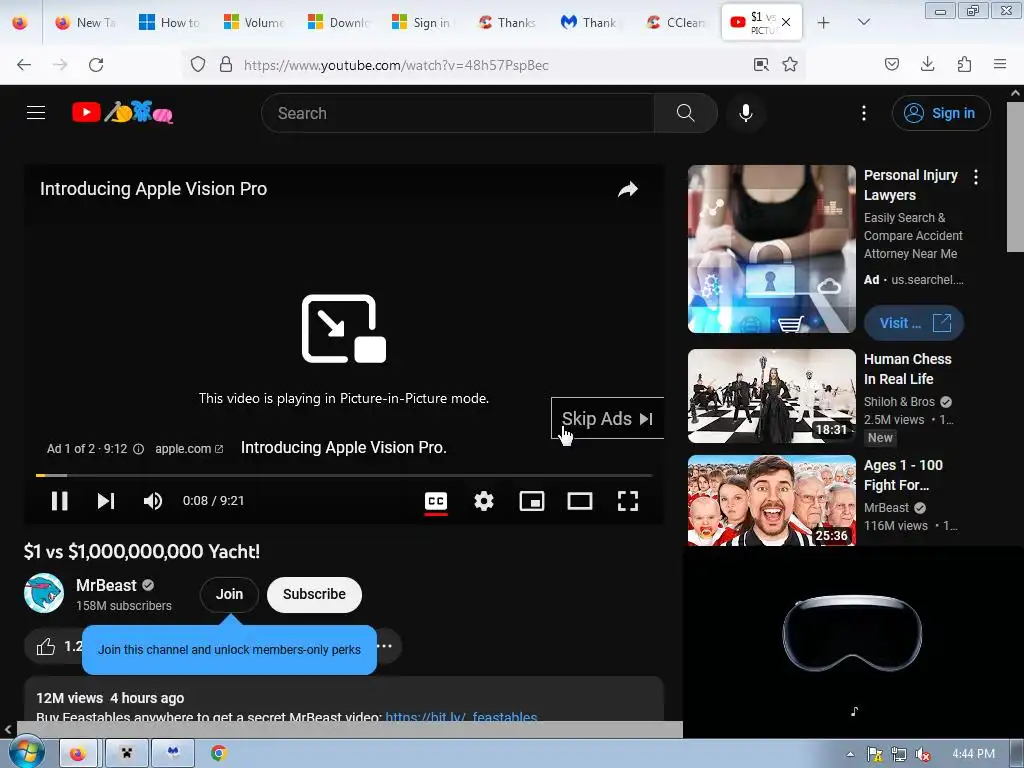Screen dimensions: 1024x768
Task: Open the bit.ly feastables link
Action: pyautogui.click(x=461, y=716)
